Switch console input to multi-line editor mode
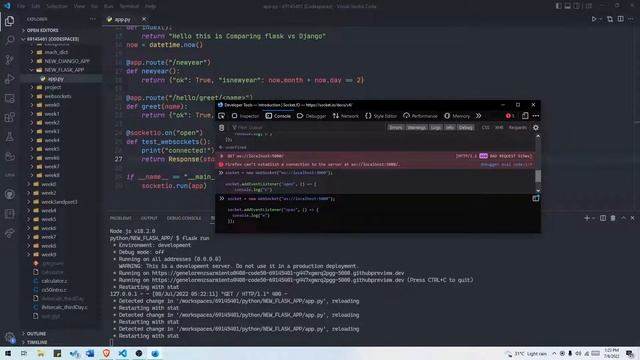 (x=536, y=198)
